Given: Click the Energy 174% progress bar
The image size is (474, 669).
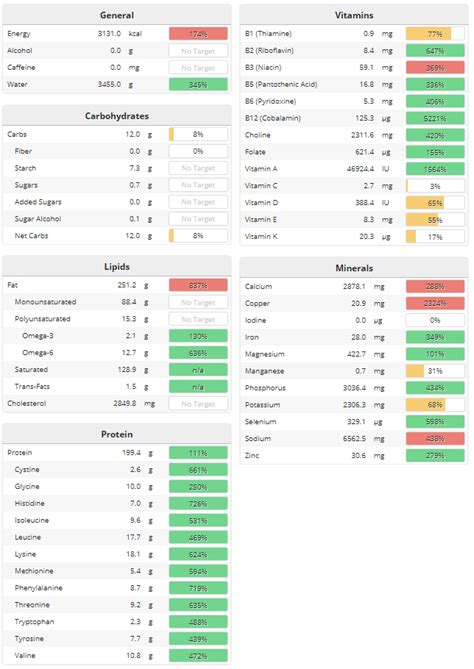Looking at the screenshot, I should coord(198,34).
